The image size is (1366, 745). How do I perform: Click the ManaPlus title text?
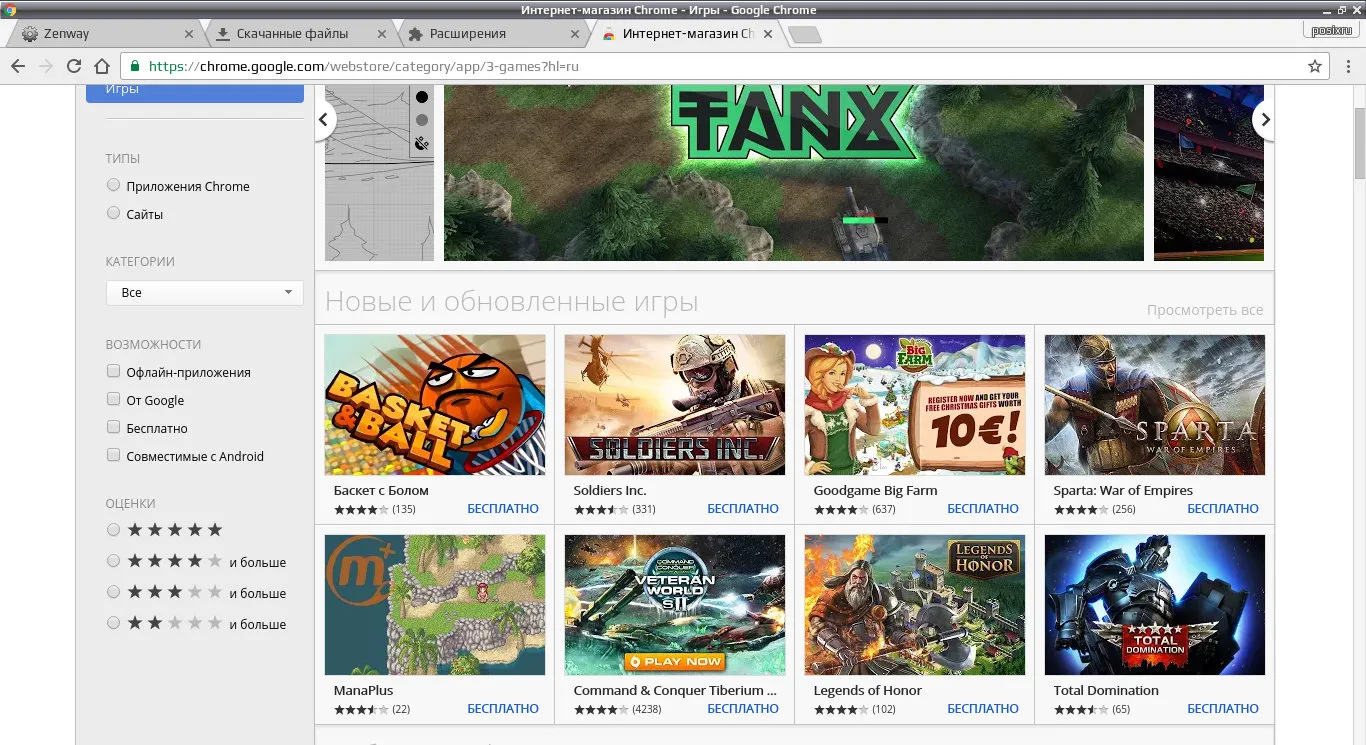pos(363,690)
